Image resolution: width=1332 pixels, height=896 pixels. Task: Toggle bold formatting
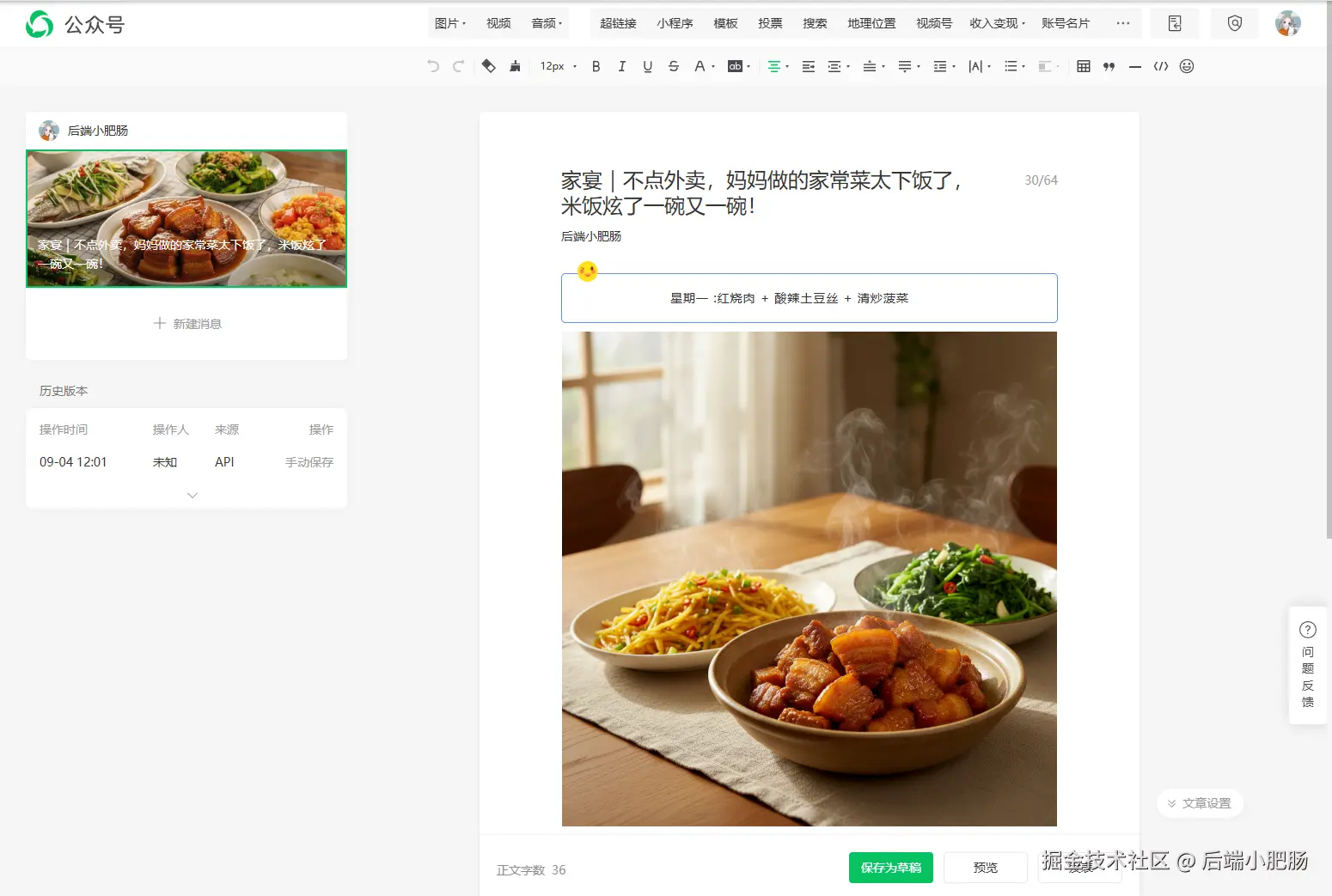coord(596,66)
